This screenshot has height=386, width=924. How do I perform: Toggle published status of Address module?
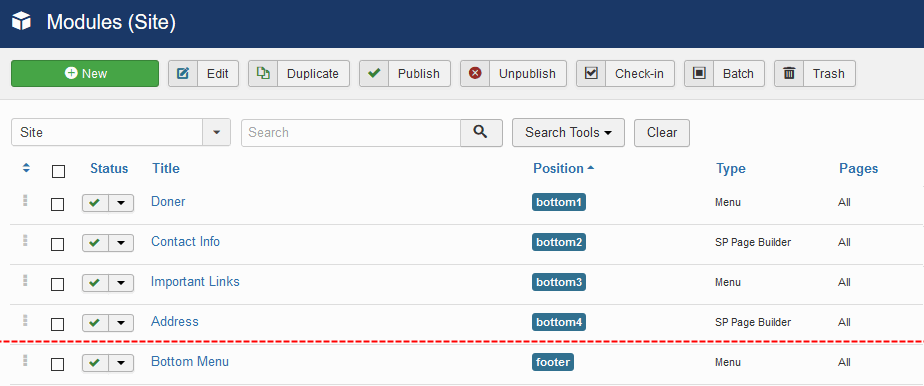pos(95,323)
